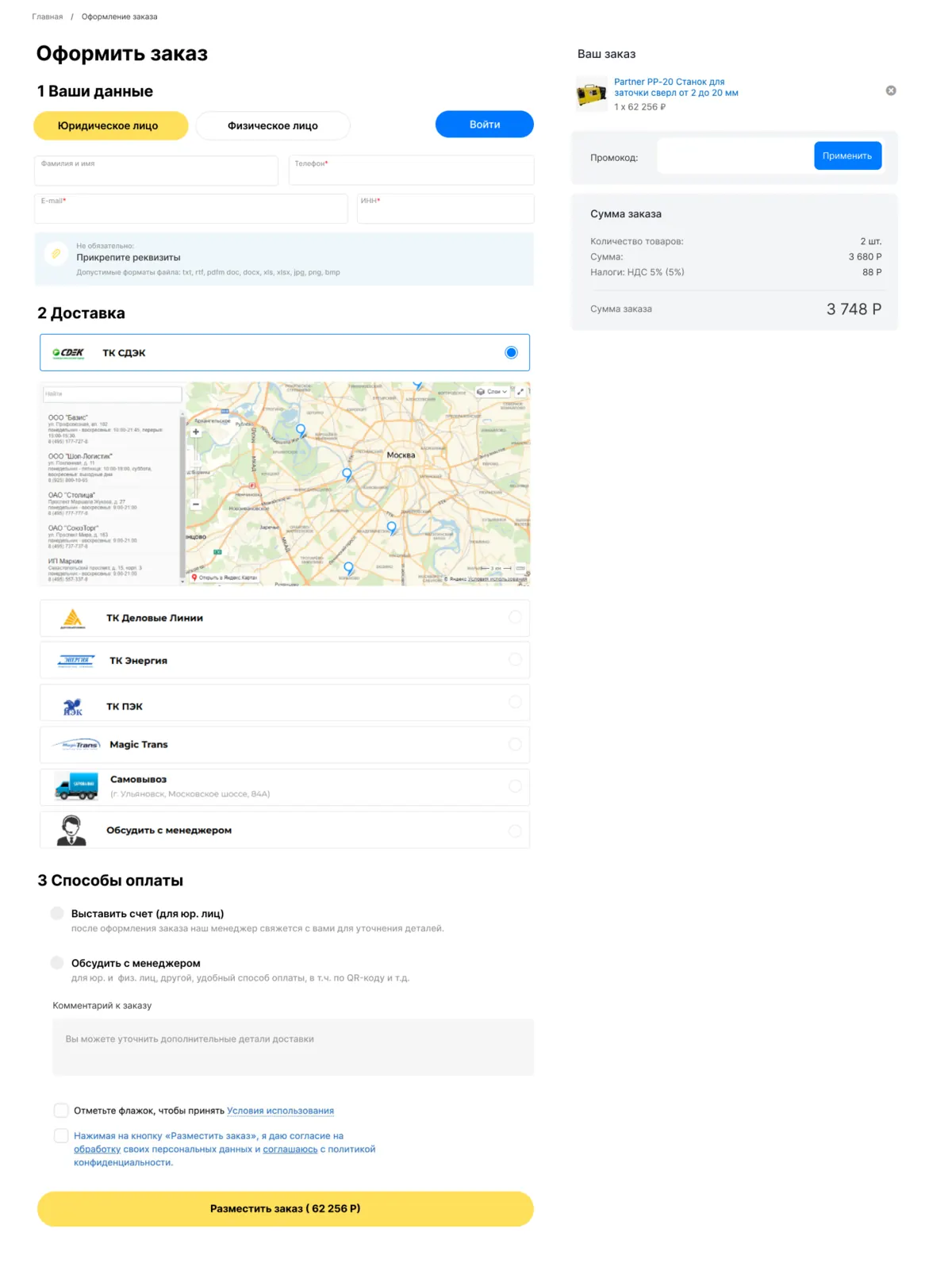The height and width of the screenshot is (1282, 952).
Task: Choose the Magic Trans radio button
Action: (x=515, y=744)
